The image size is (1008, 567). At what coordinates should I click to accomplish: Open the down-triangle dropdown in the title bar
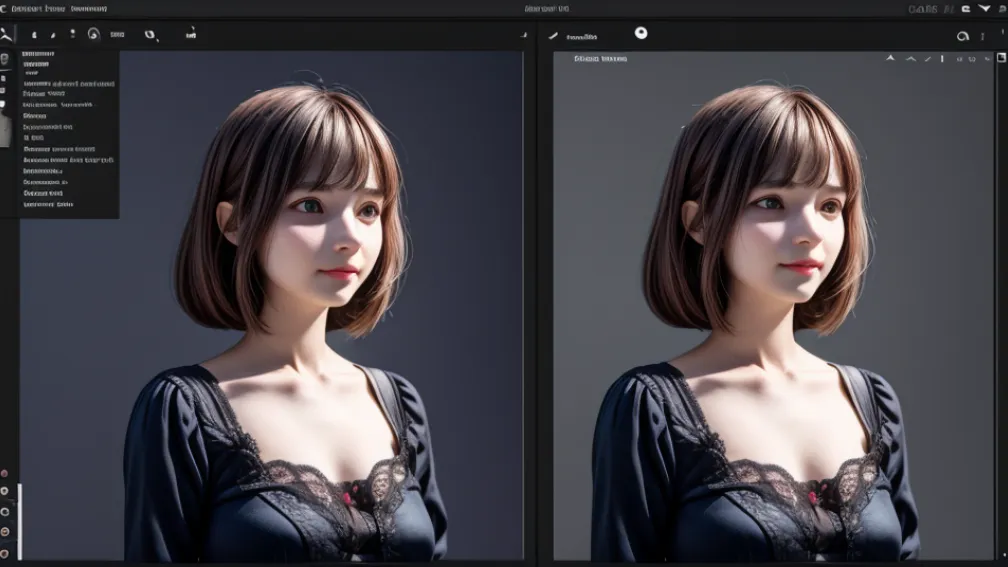tap(984, 8)
